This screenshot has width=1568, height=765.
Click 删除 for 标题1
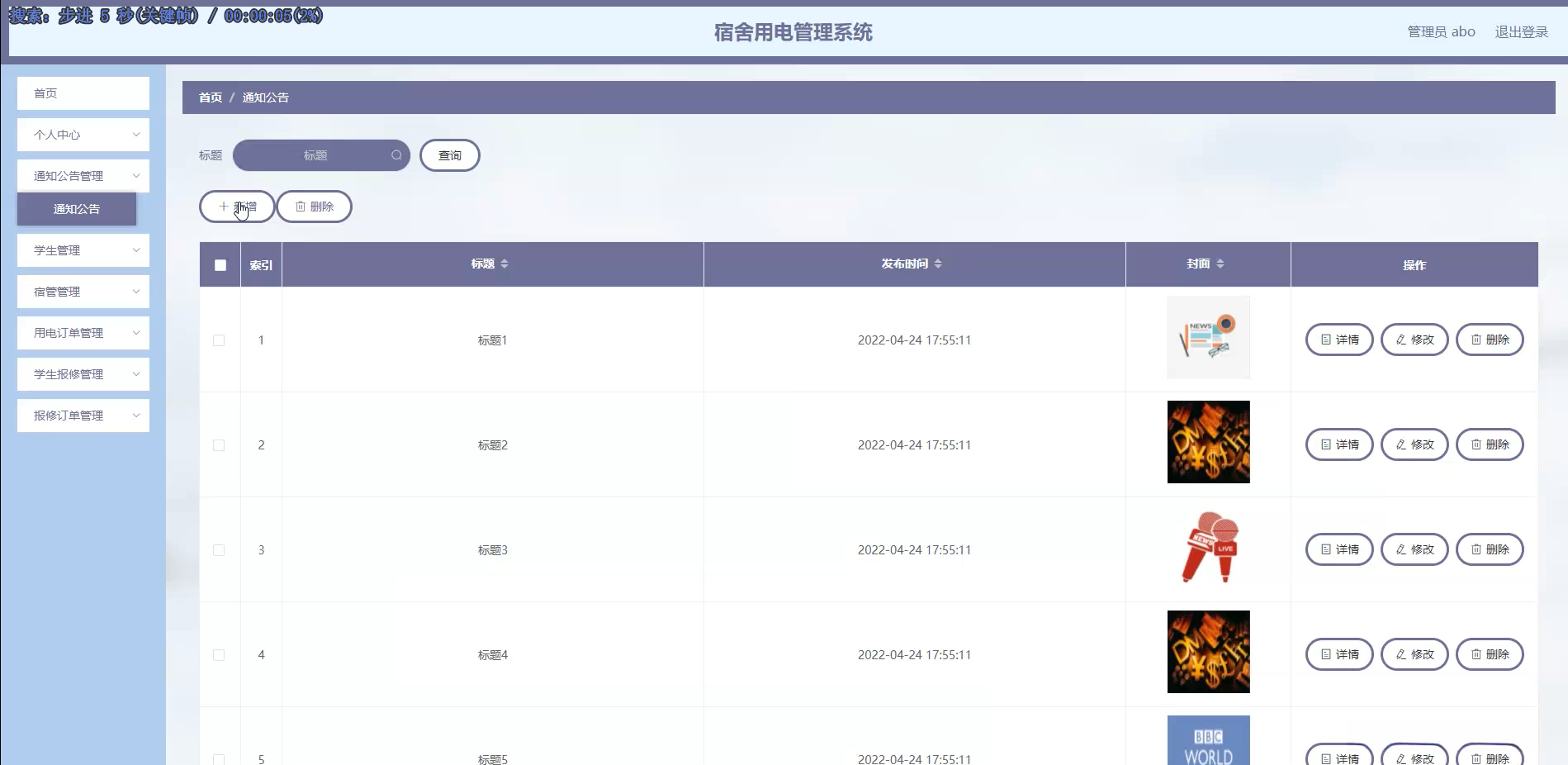click(x=1490, y=340)
